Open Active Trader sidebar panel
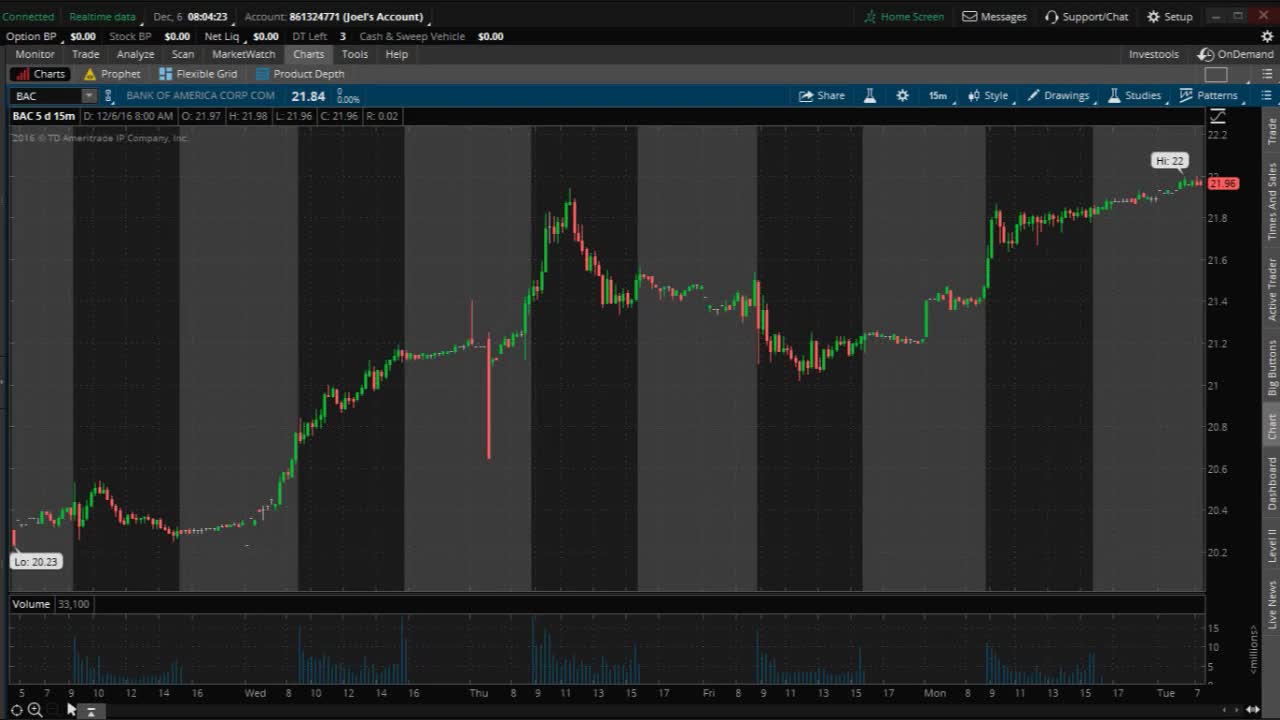Image resolution: width=1280 pixels, height=720 pixels. click(1272, 289)
